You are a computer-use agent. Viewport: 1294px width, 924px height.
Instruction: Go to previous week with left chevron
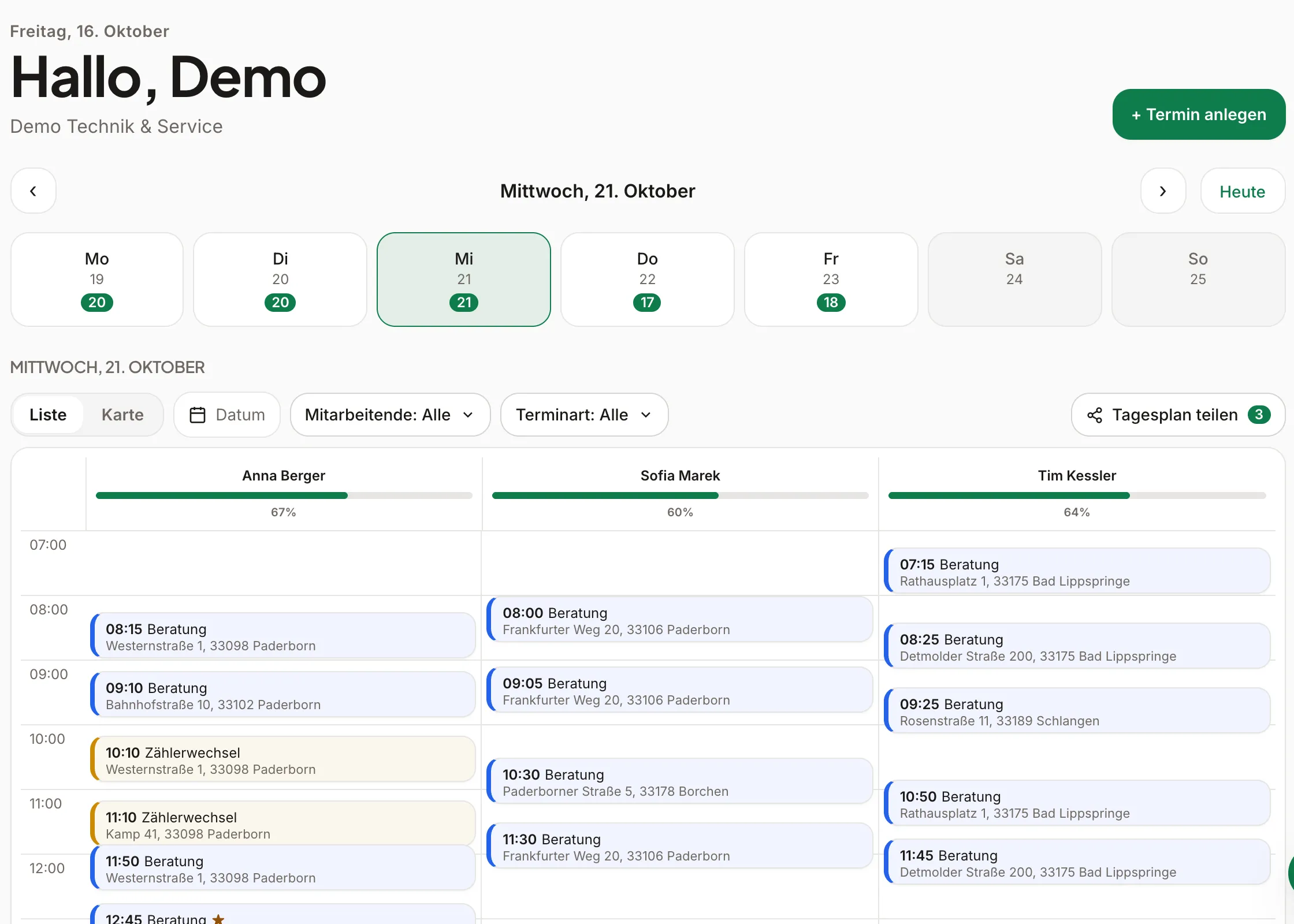point(34,191)
